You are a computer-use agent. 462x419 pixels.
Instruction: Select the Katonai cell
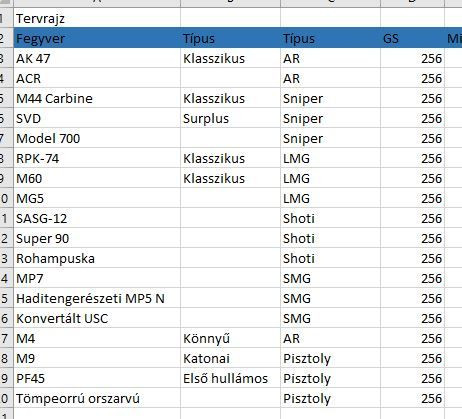point(230,358)
